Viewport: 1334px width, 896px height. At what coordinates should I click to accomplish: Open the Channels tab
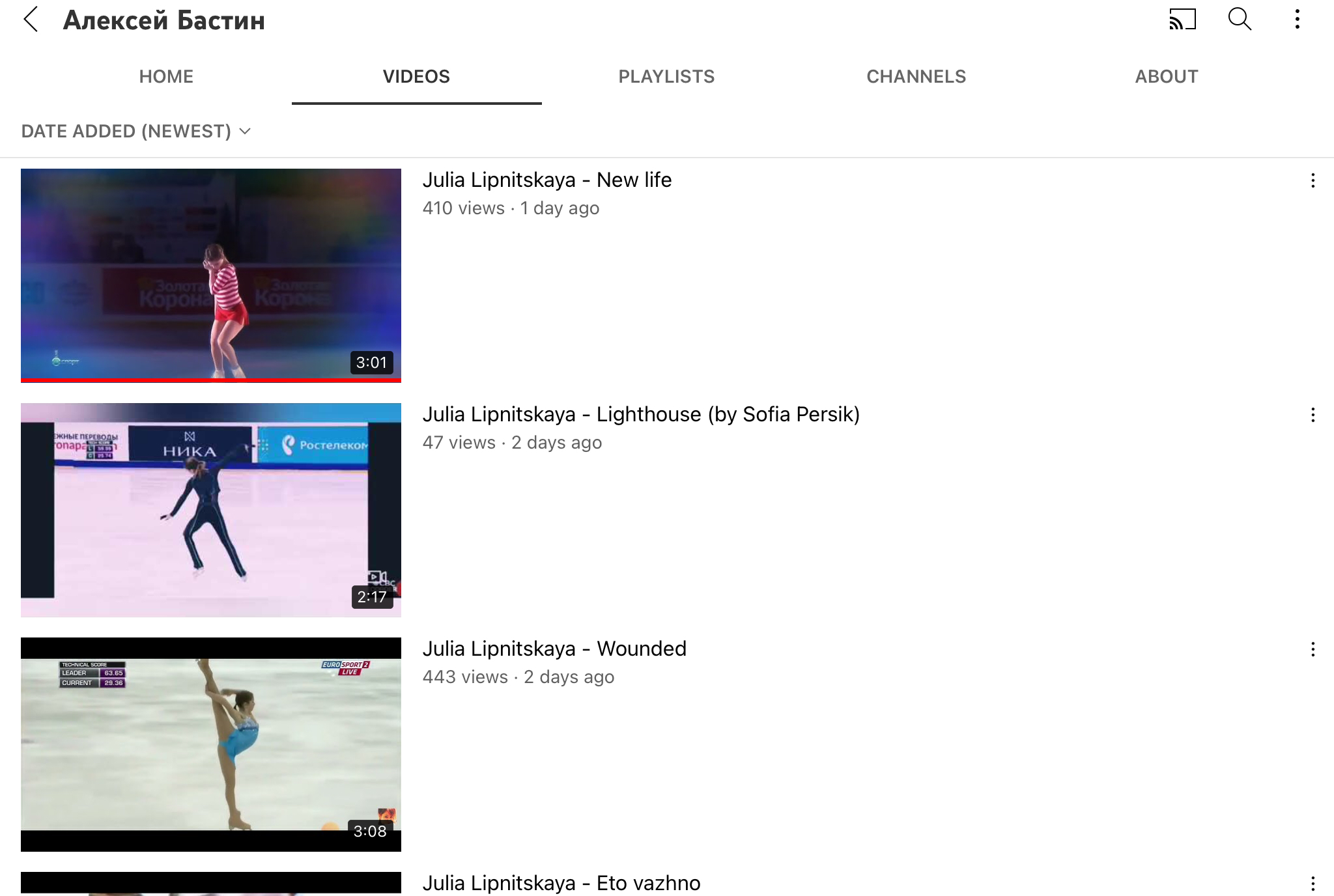pos(916,77)
